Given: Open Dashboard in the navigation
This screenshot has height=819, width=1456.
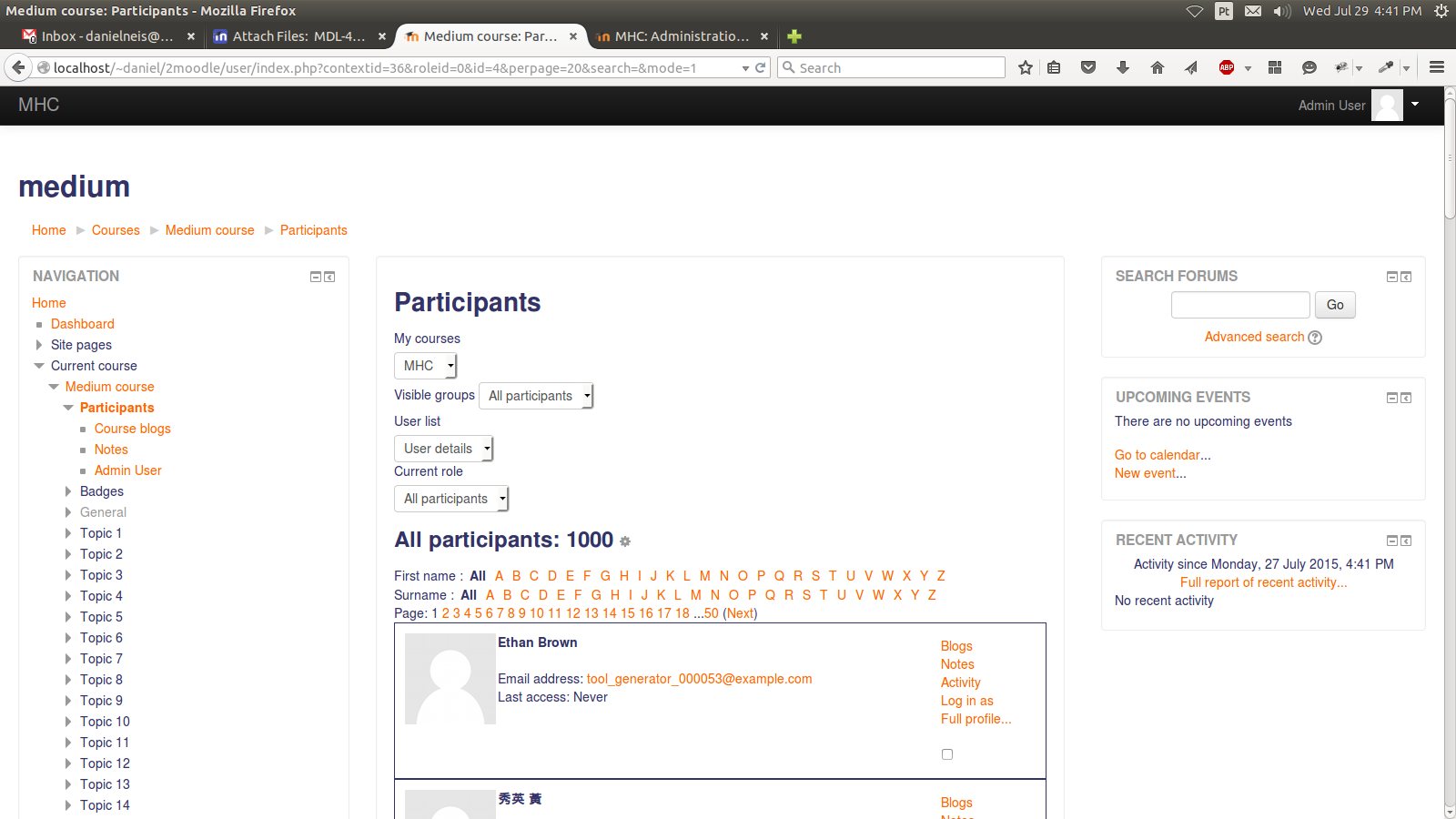Looking at the screenshot, I should pyautogui.click(x=83, y=324).
